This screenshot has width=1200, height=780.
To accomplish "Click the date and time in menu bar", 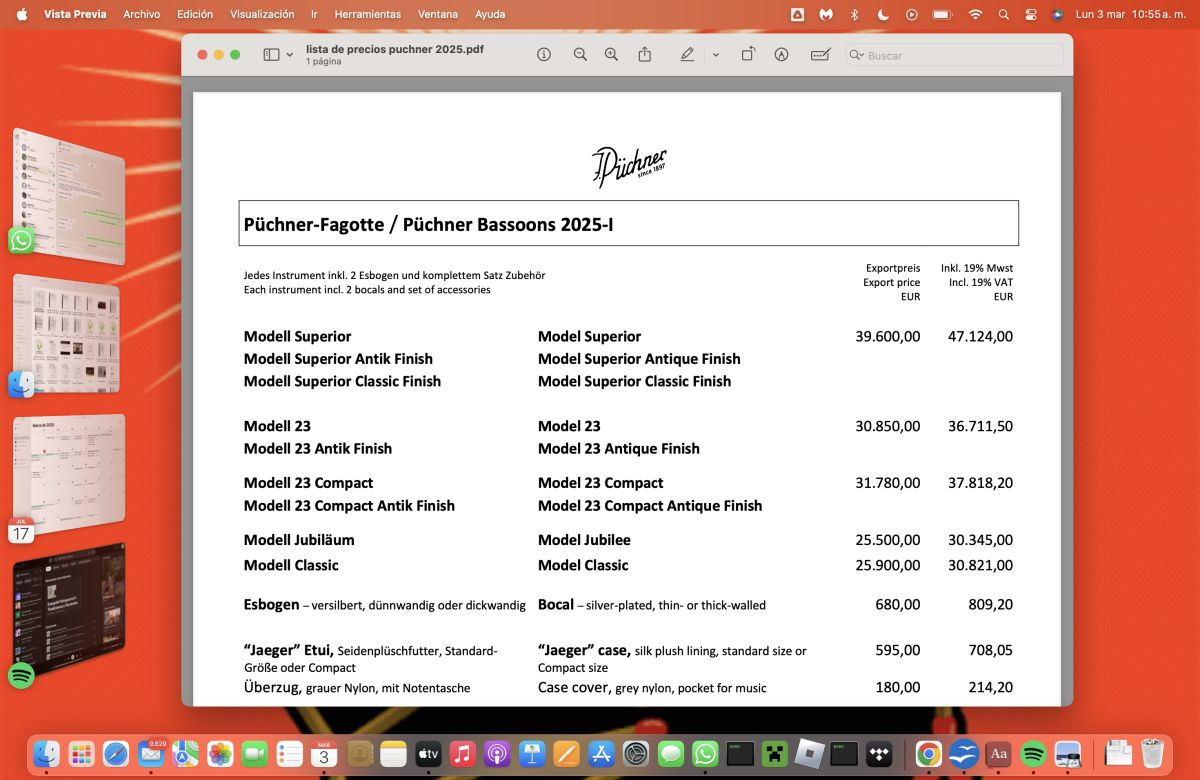I will tap(1130, 14).
